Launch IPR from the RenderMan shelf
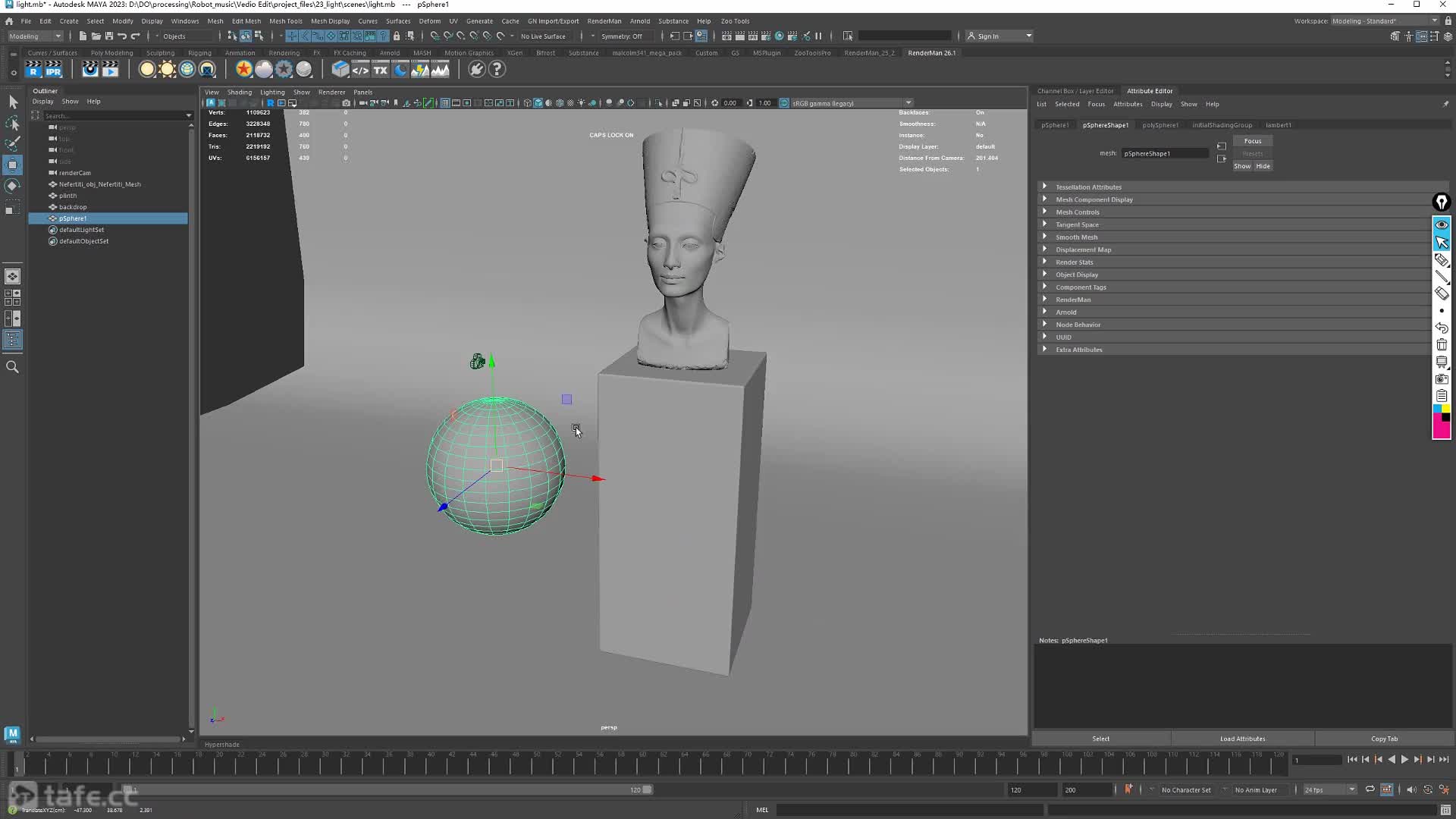Viewport: 1456px width, 819px height. click(54, 70)
